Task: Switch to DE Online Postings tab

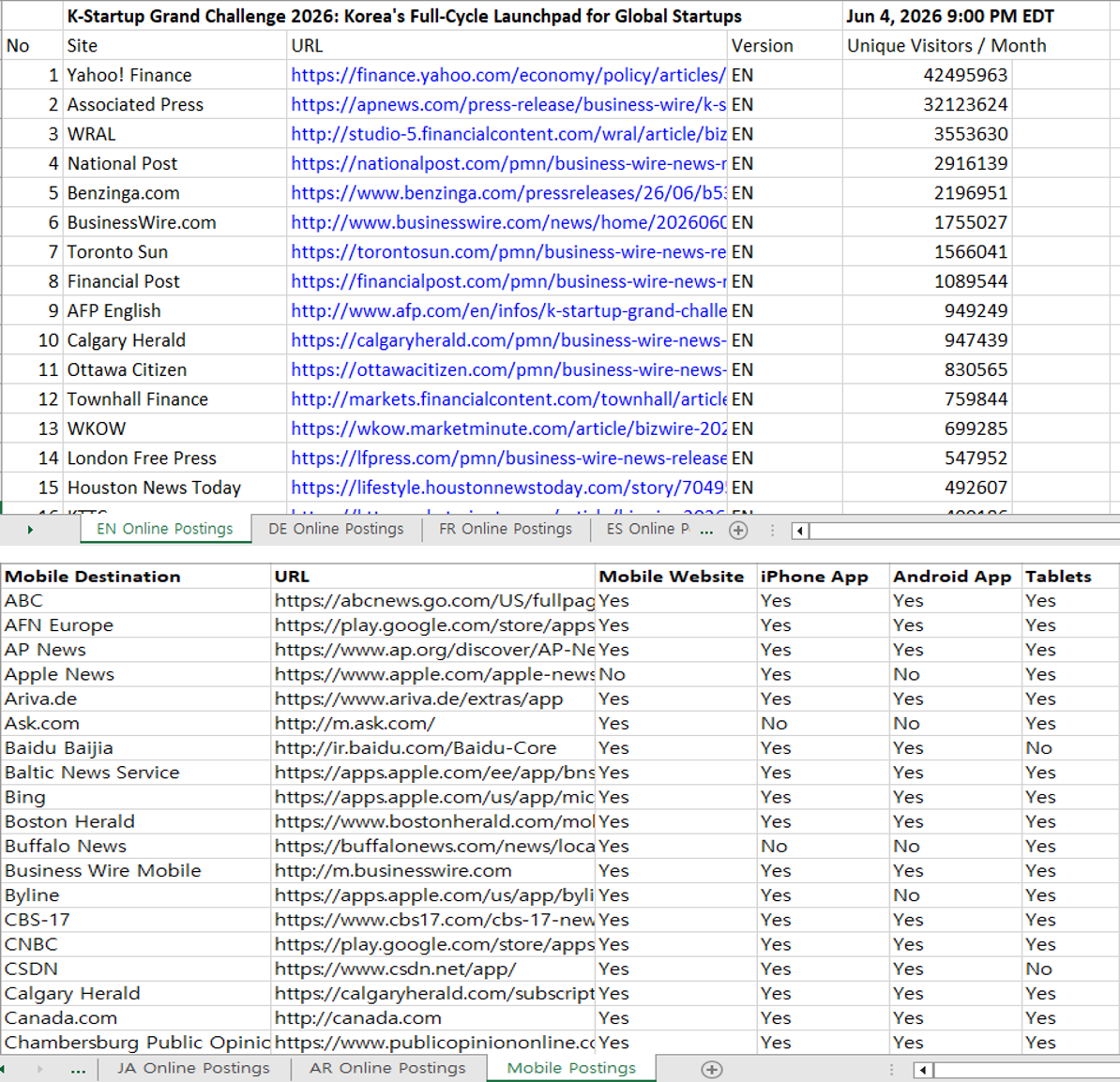Action: 336,529
